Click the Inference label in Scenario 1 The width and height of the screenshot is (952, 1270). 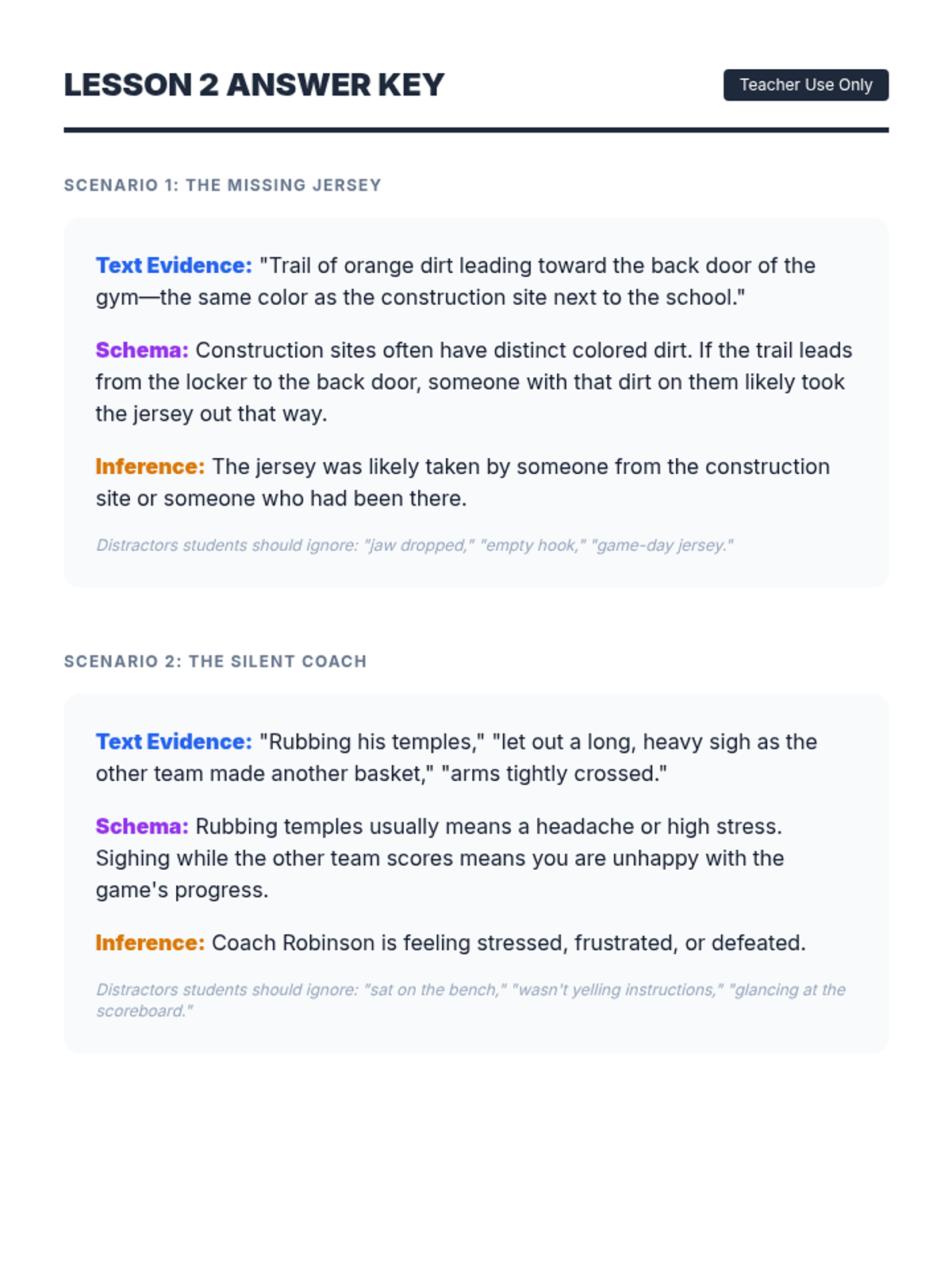[150, 467]
